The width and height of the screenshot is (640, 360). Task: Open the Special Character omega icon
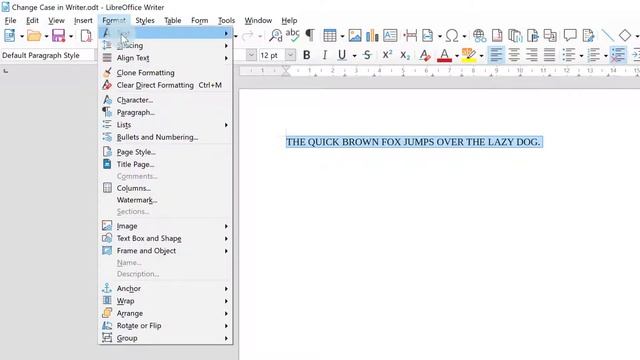click(452, 36)
